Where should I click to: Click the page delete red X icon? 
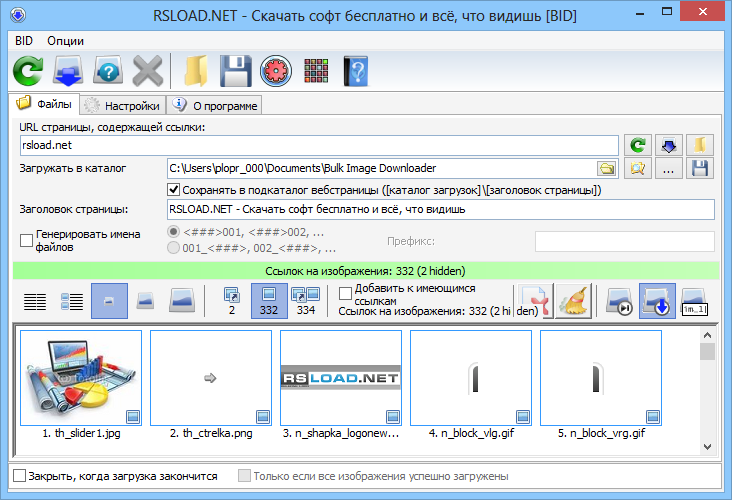click(535, 301)
